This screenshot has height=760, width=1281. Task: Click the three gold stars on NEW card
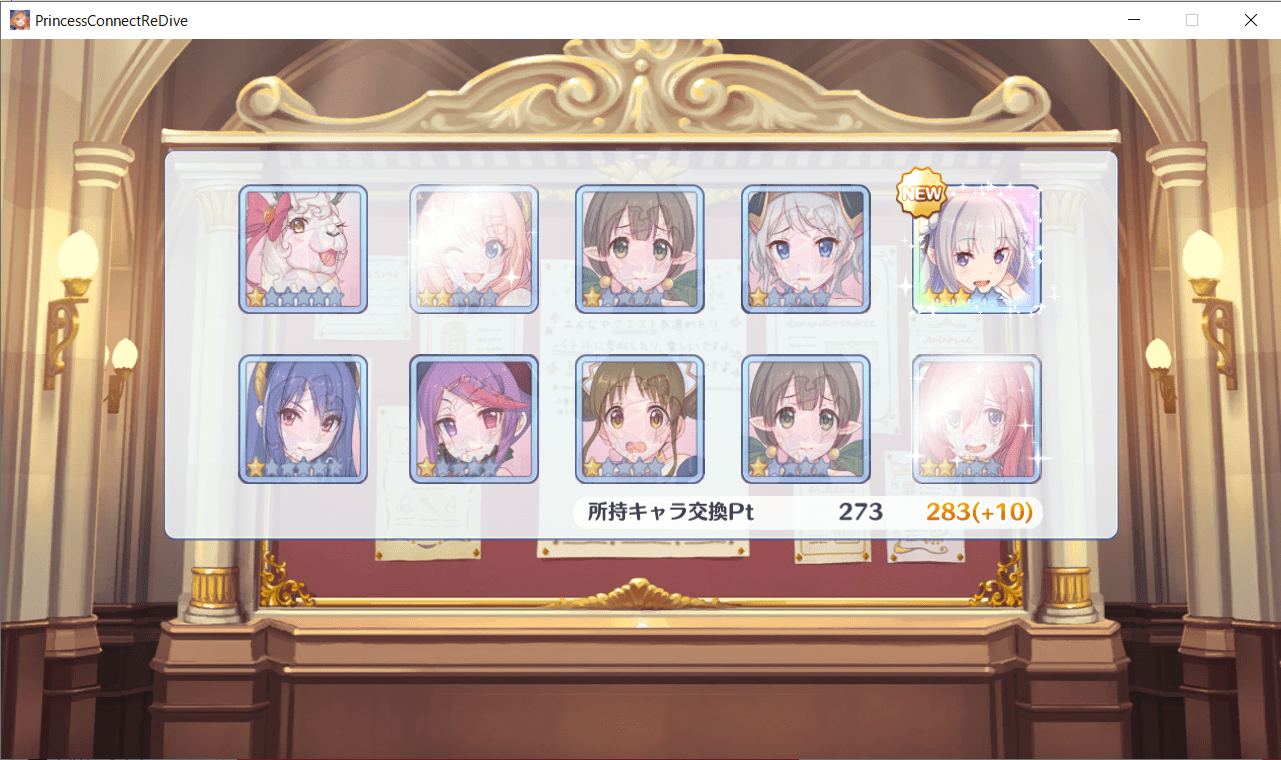(x=945, y=298)
